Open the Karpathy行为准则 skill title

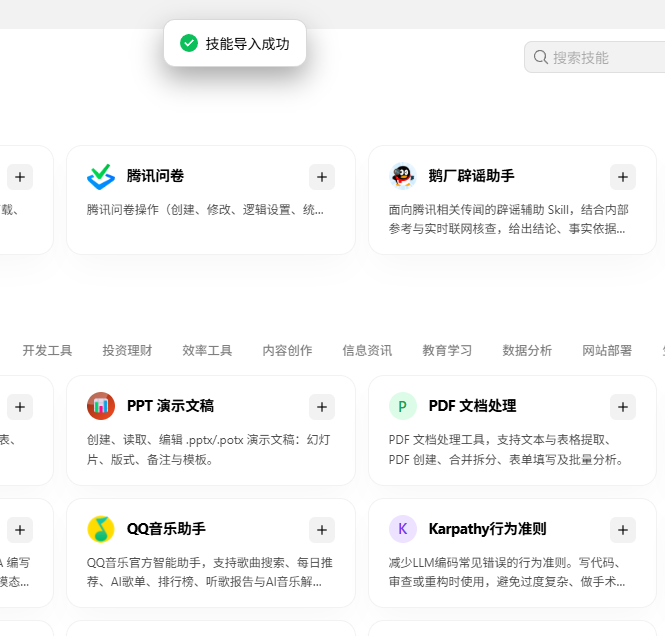click(487, 529)
